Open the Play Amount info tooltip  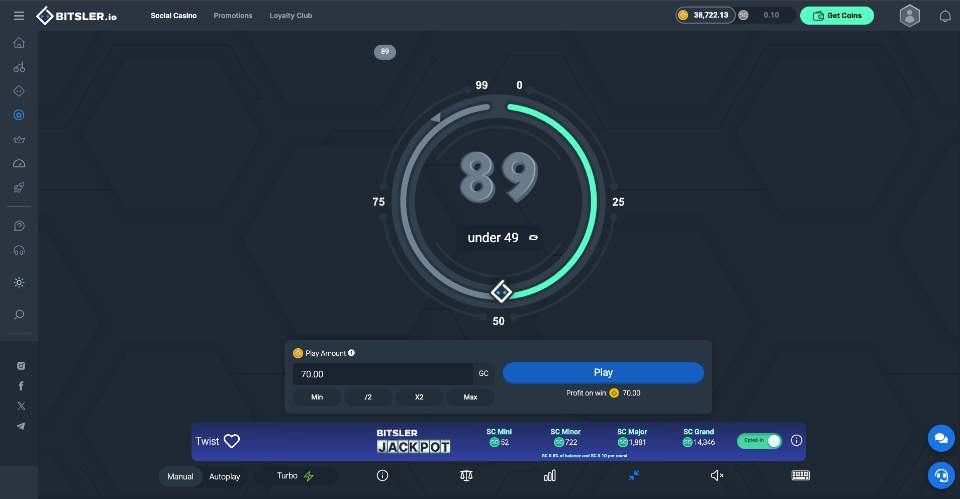pos(351,353)
